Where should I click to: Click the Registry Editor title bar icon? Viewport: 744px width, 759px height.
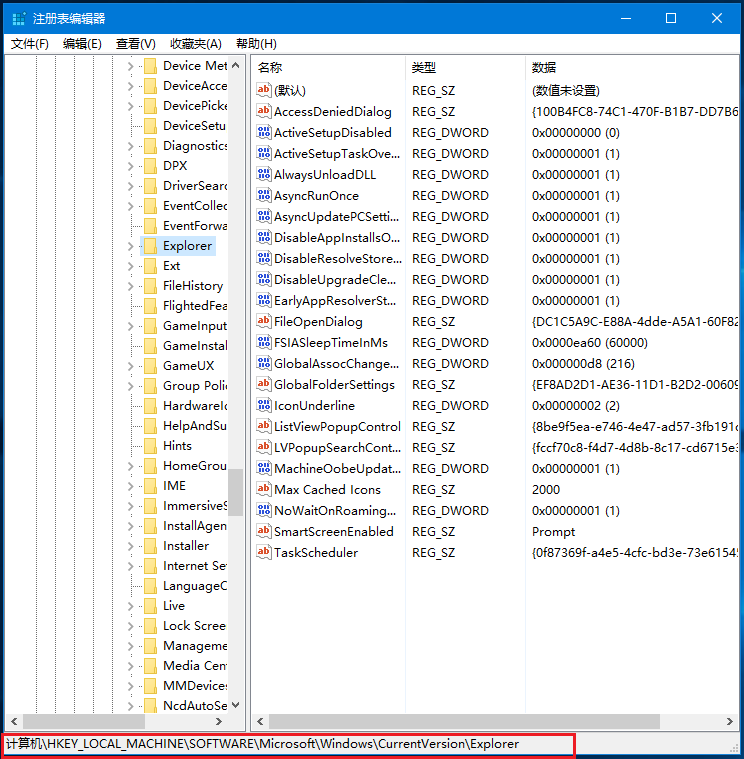point(18,19)
